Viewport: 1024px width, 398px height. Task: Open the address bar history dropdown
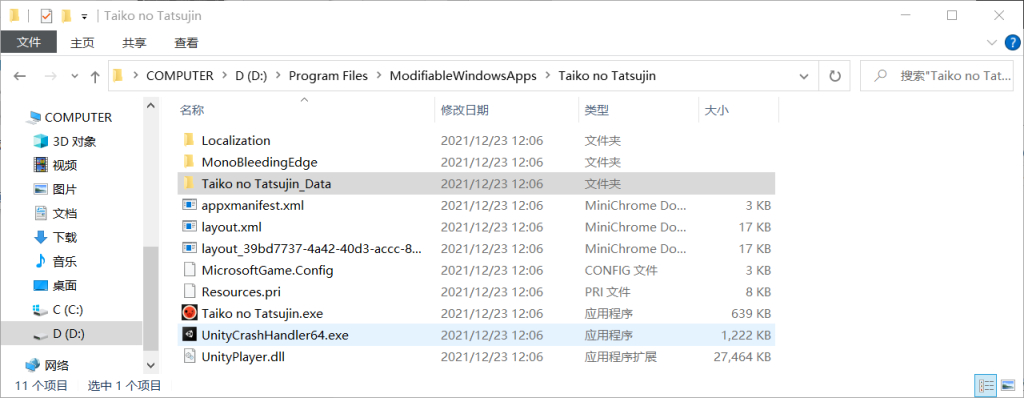pyautogui.click(x=804, y=76)
